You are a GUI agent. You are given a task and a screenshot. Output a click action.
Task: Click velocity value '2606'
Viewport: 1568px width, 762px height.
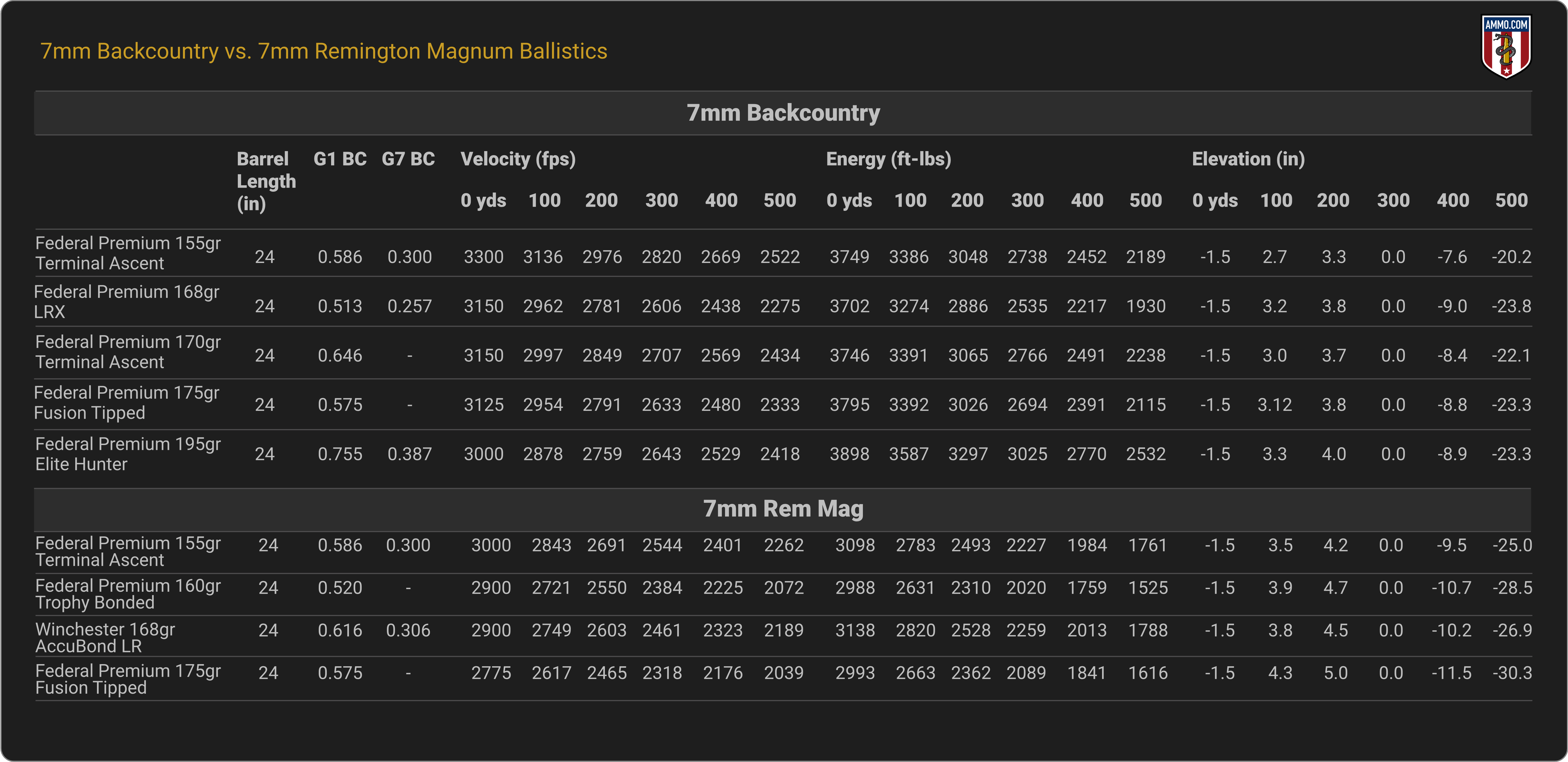coord(661,306)
